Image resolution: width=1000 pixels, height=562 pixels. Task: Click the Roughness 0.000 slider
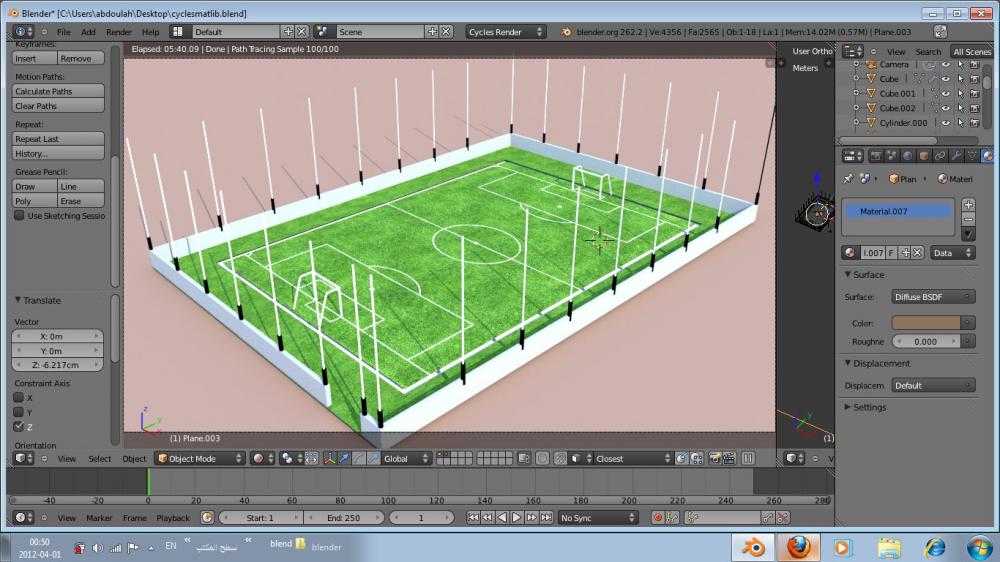pyautogui.click(x=926, y=341)
